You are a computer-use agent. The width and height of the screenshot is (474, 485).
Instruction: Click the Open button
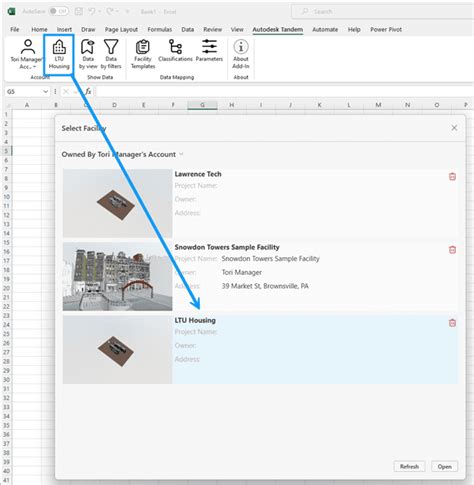coord(445,466)
